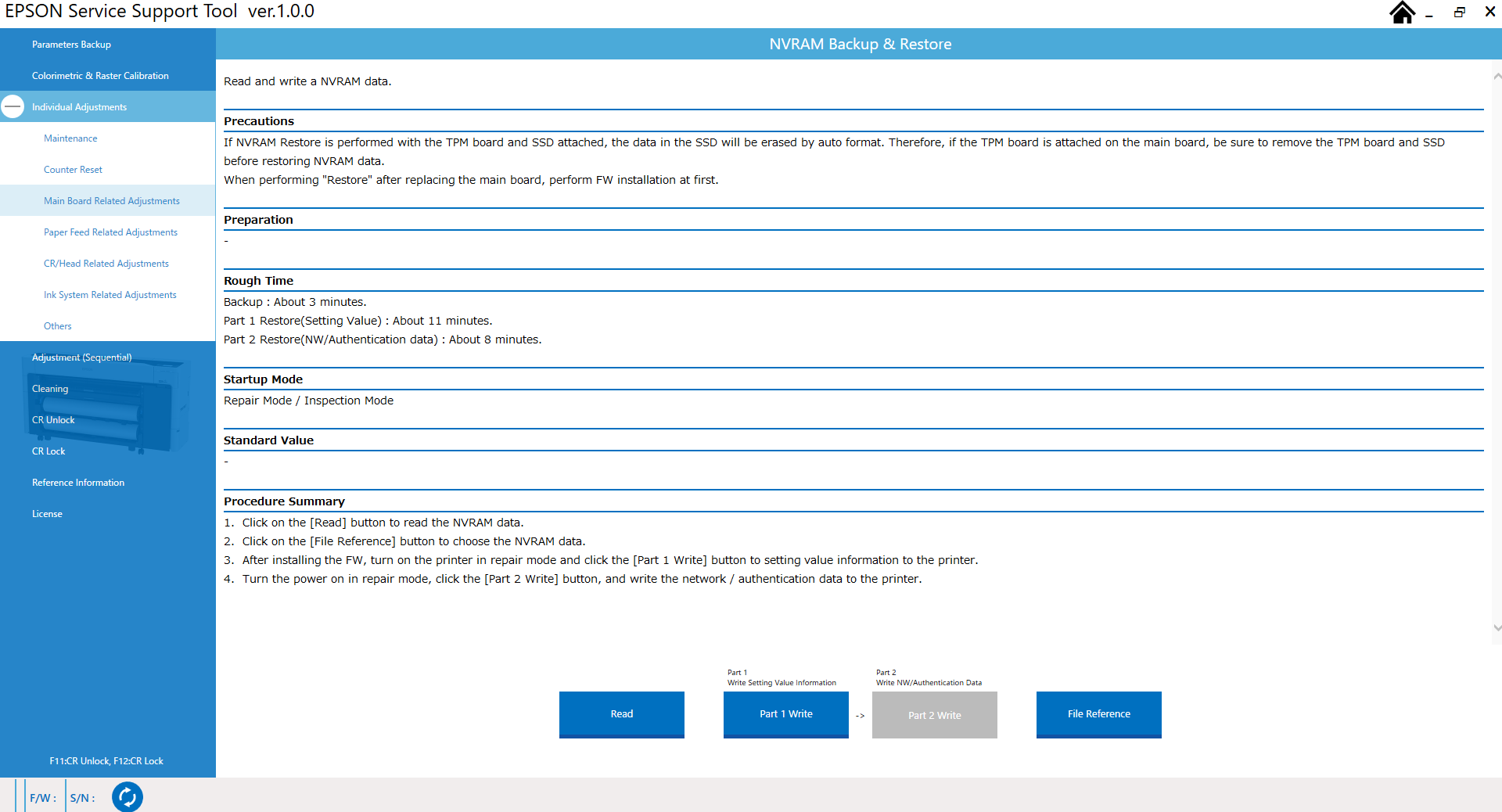
Task: Click the Precautions heading
Action: point(259,121)
